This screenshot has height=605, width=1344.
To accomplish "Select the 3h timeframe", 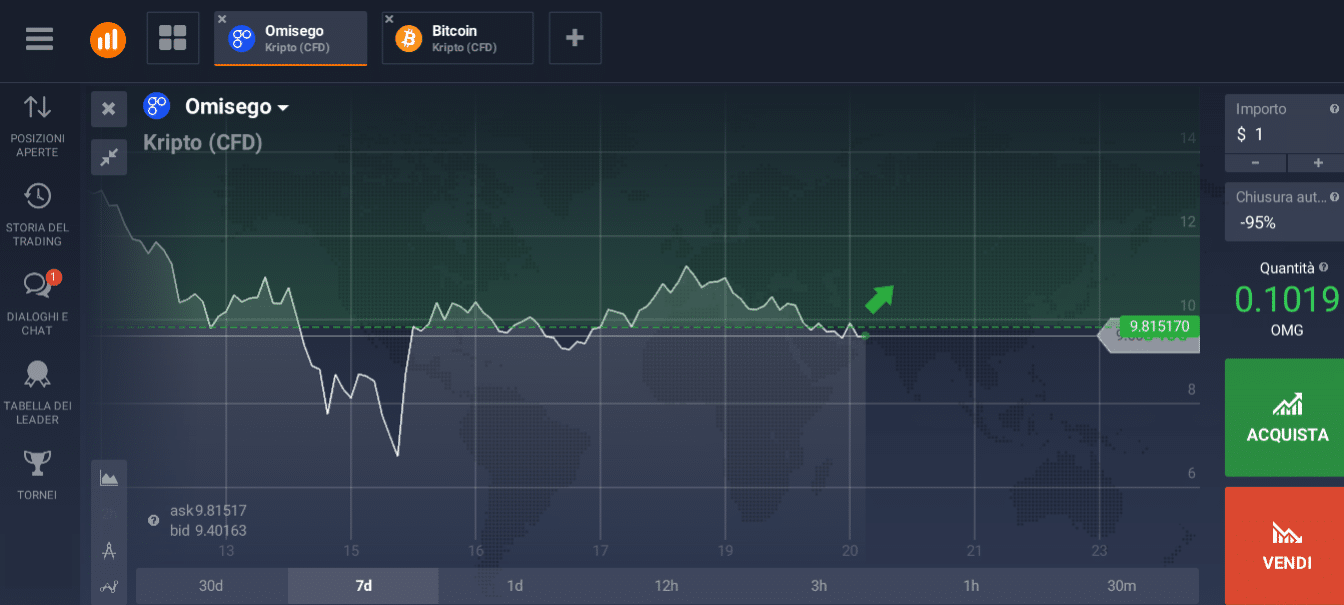I will tap(818, 586).
